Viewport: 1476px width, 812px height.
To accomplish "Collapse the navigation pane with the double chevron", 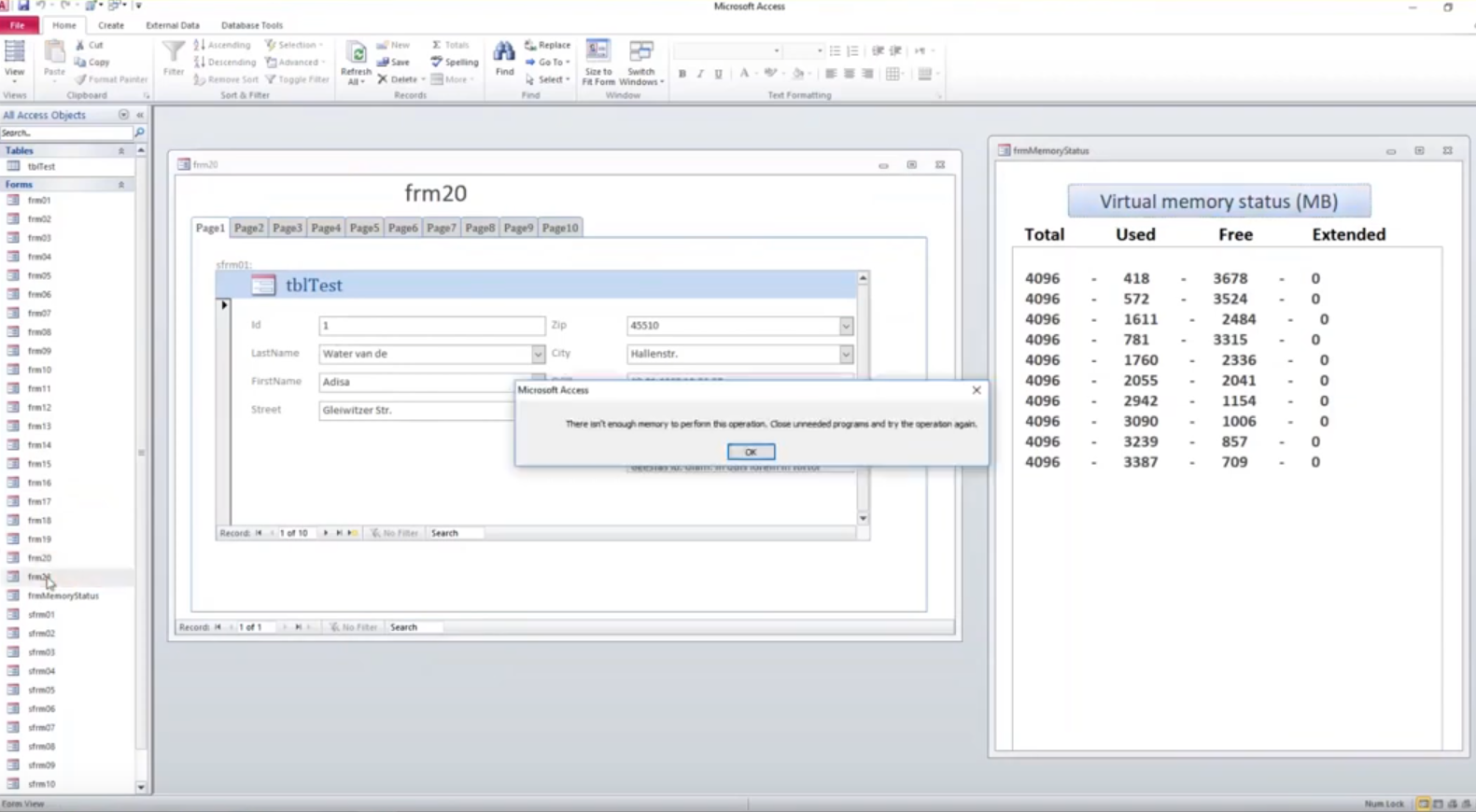I will 140,115.
